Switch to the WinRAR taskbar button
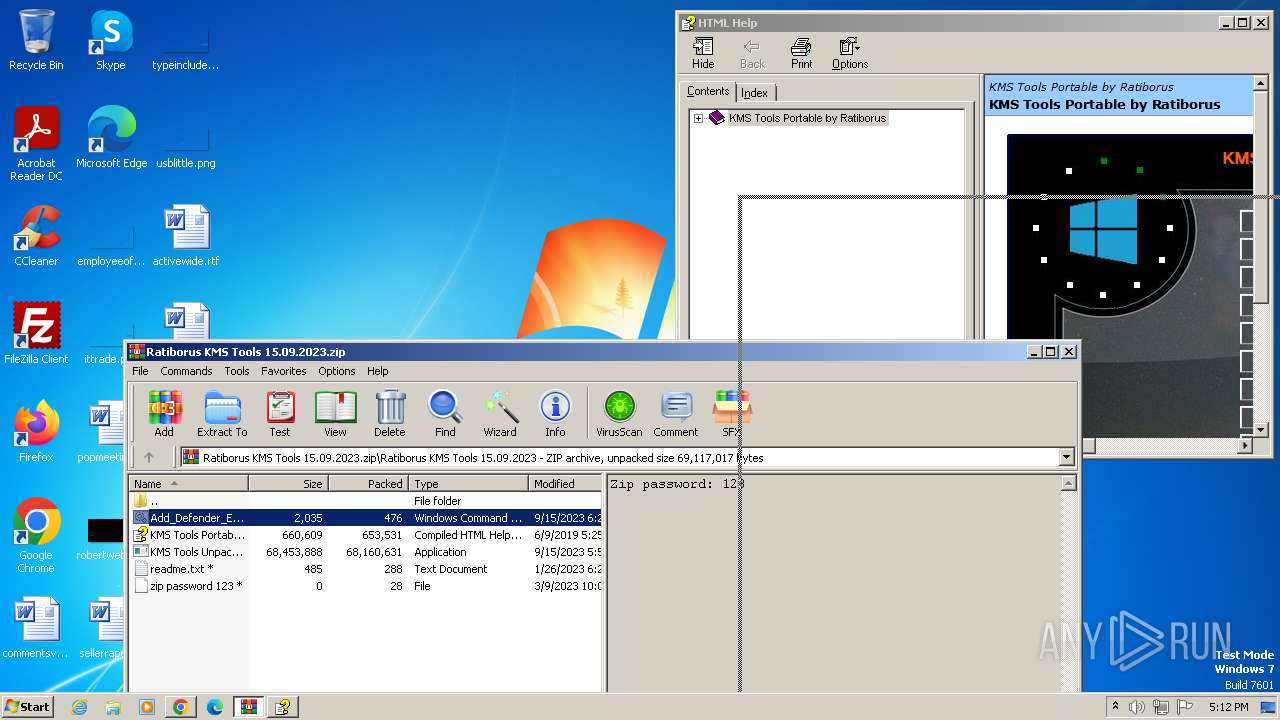1280x720 pixels. [x=248, y=707]
